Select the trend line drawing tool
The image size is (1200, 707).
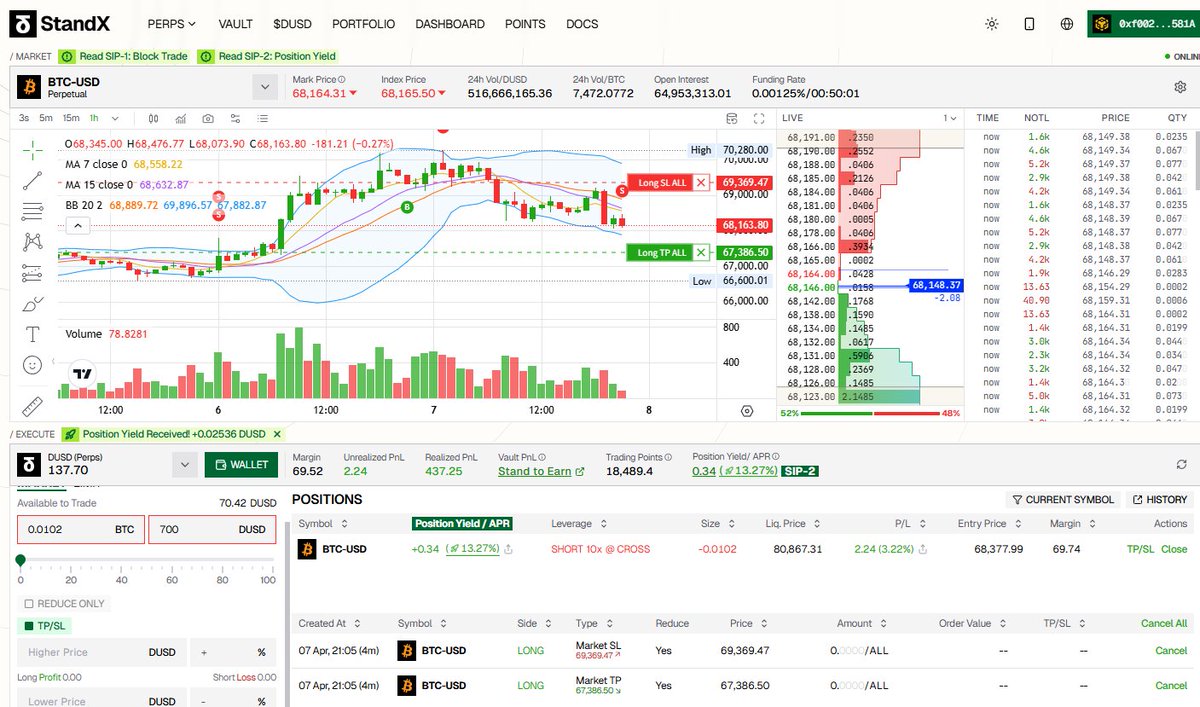click(32, 180)
